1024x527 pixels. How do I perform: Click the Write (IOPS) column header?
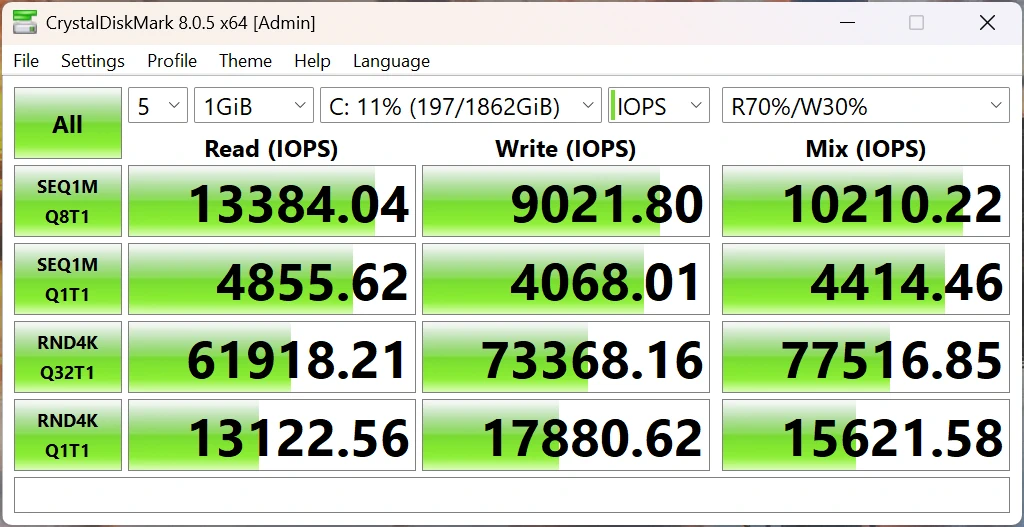(566, 149)
